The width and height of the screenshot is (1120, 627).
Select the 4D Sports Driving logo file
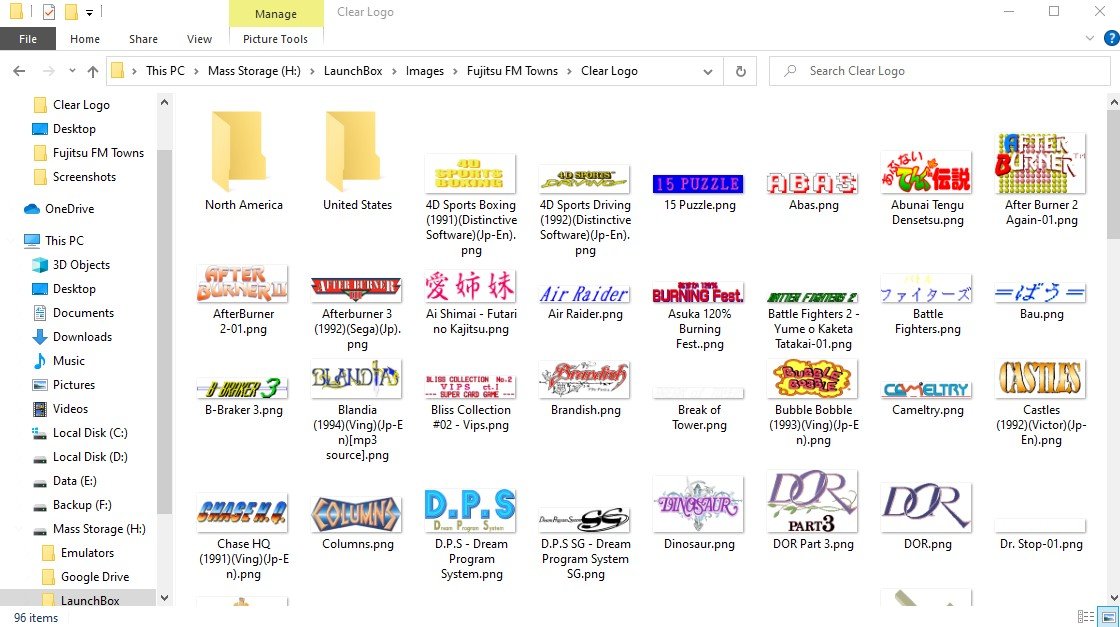click(x=585, y=209)
